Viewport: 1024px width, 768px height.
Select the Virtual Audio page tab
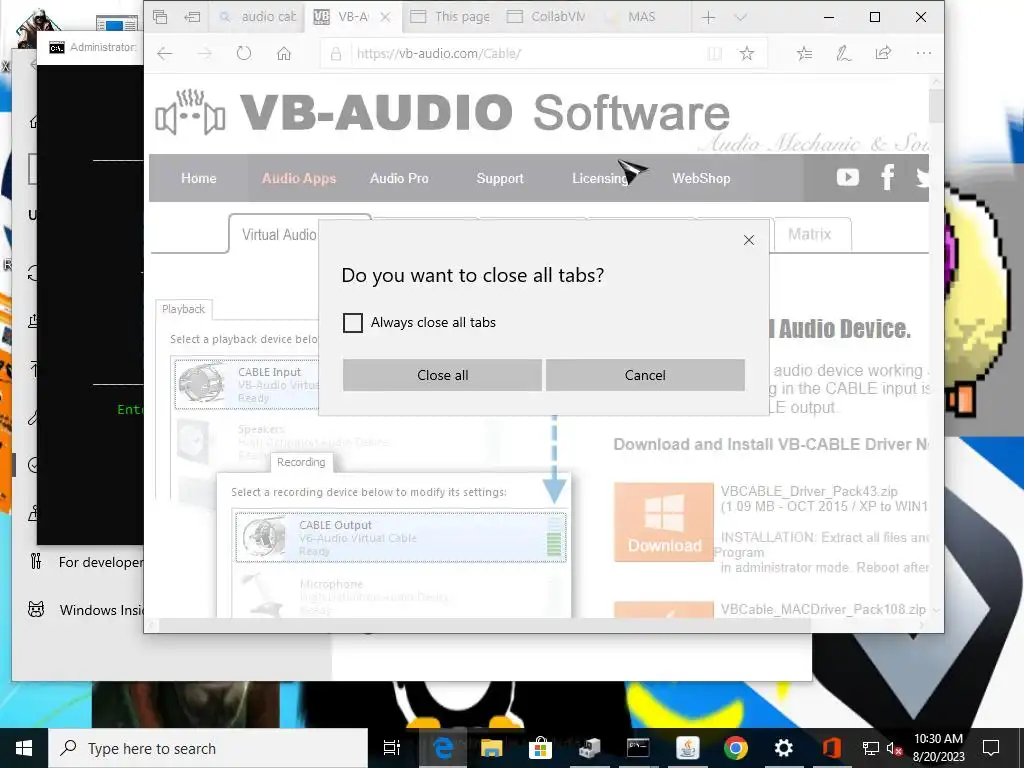coord(279,234)
